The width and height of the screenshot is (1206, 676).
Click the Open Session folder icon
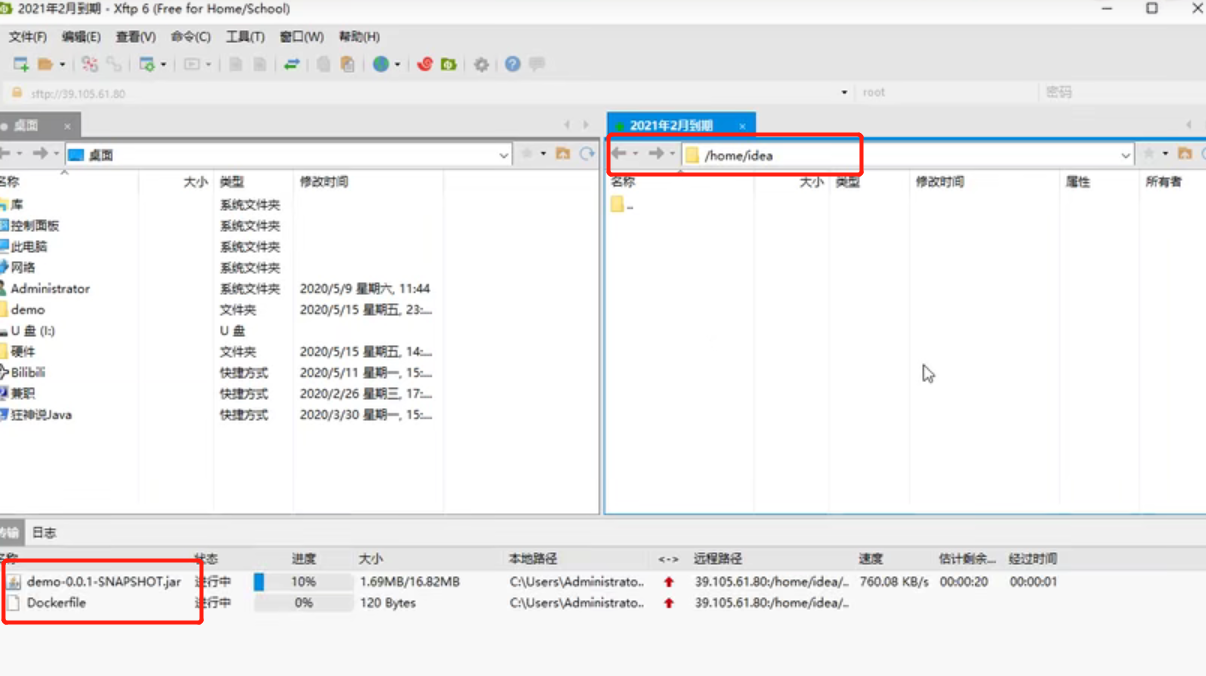coord(45,64)
